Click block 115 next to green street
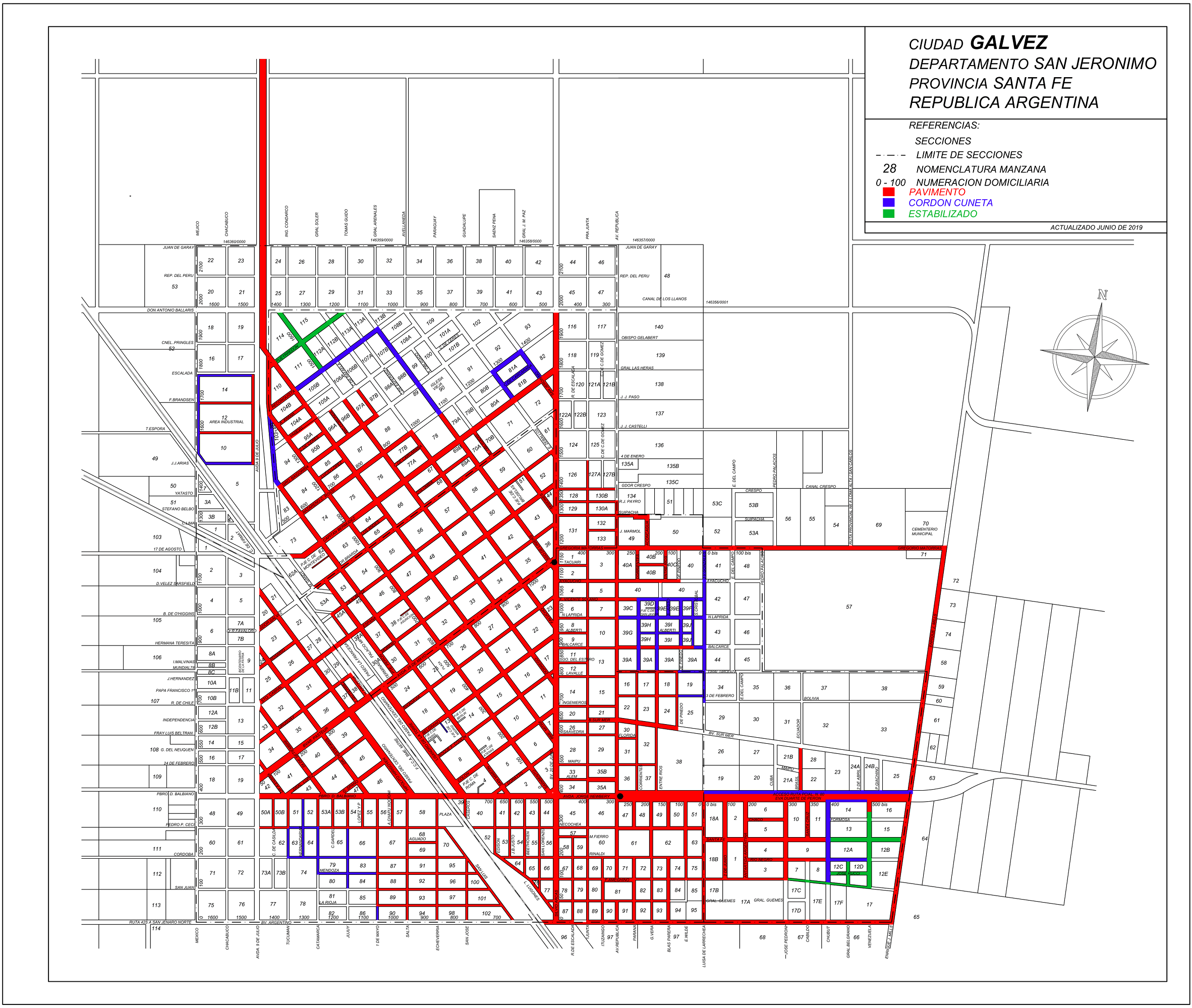This screenshot has width=1192, height=1008. click(304, 321)
